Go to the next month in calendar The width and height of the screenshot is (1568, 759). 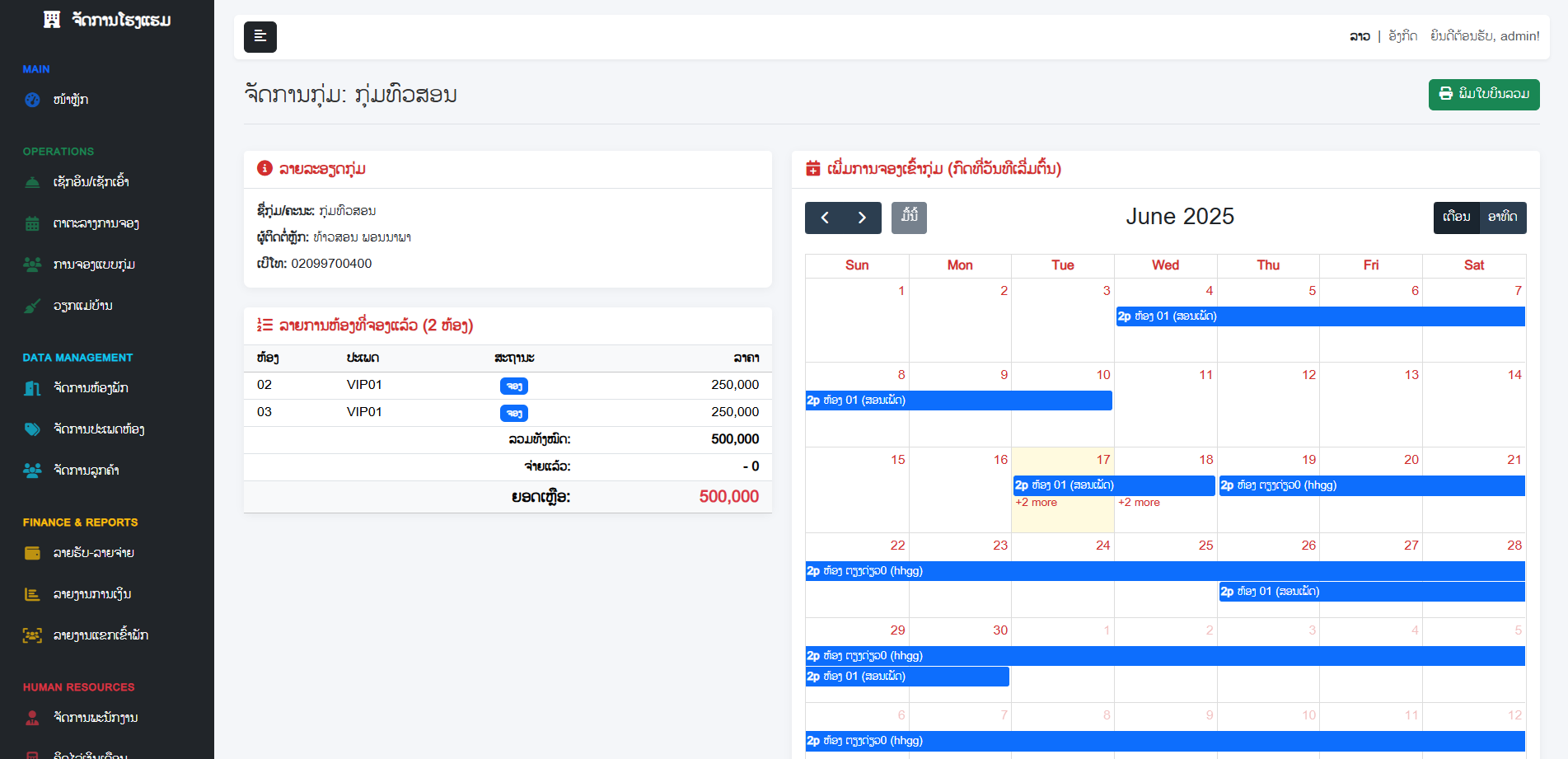[862, 218]
